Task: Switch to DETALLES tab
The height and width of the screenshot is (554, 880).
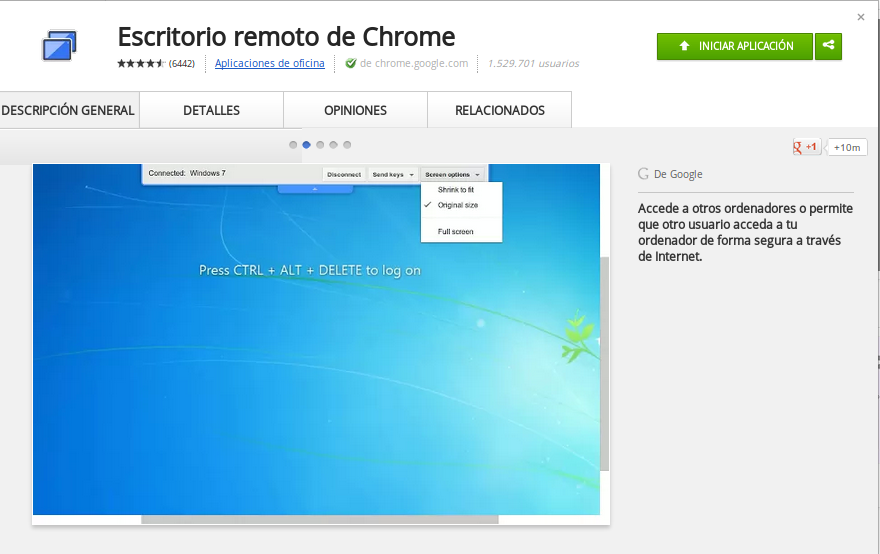Action: pos(212,110)
